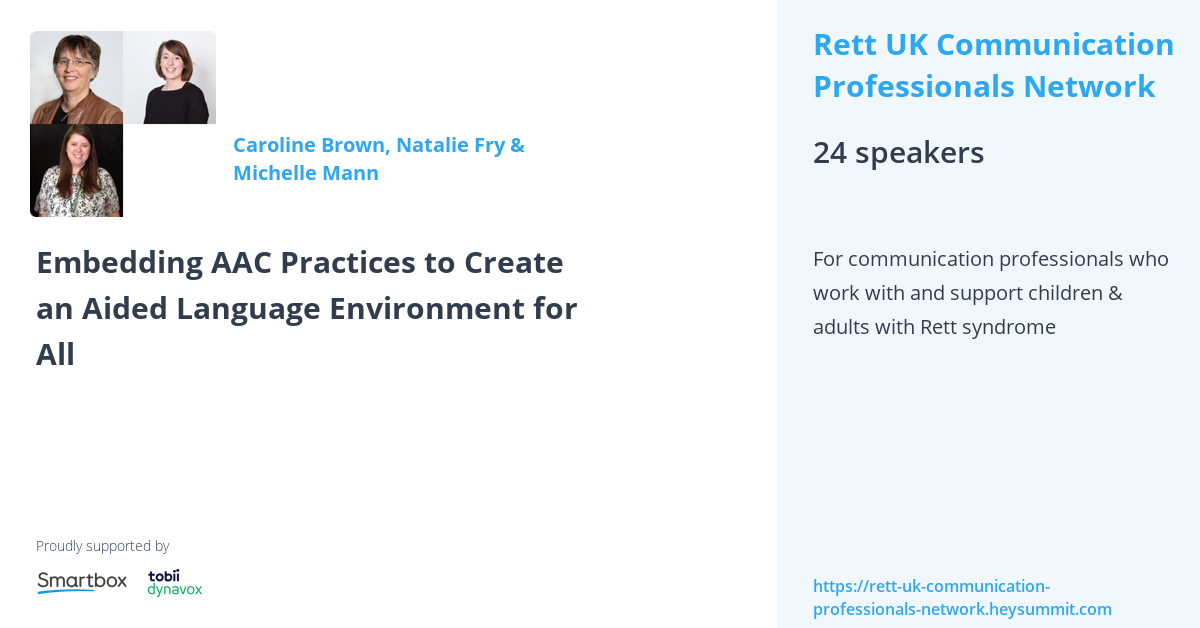
Task: Click the Tobii Dynavox sponsor logo
Action: click(x=175, y=583)
